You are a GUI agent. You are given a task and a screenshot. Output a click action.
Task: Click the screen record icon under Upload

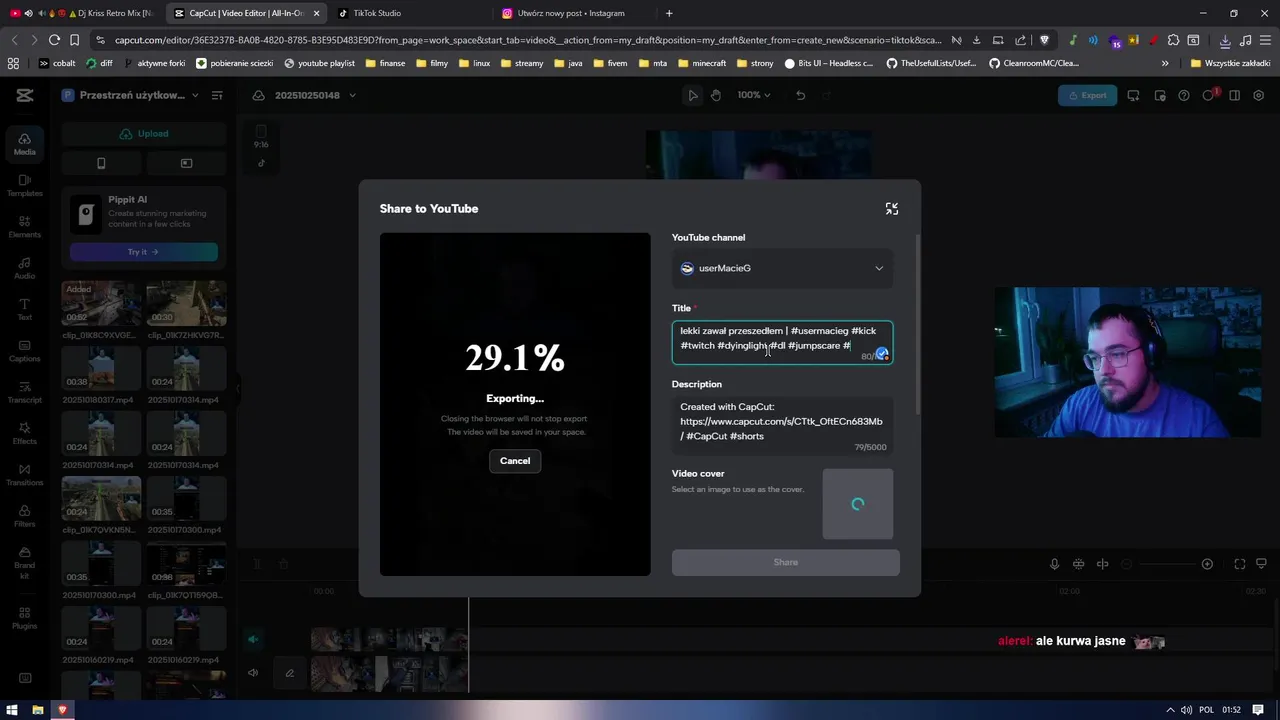point(186,163)
